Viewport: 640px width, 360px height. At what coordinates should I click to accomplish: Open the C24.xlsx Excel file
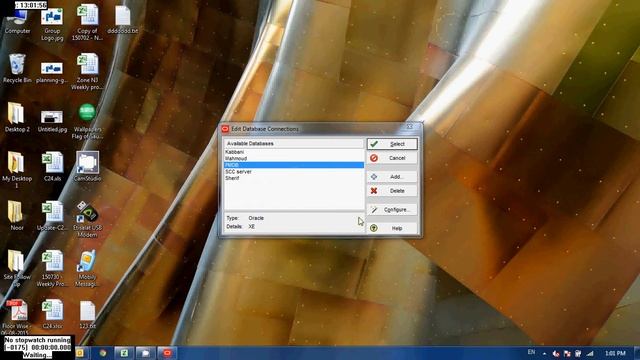[x=52, y=314]
